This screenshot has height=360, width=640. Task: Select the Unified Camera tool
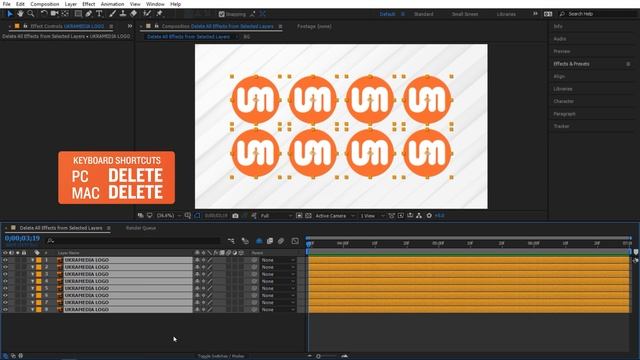tap(54, 13)
